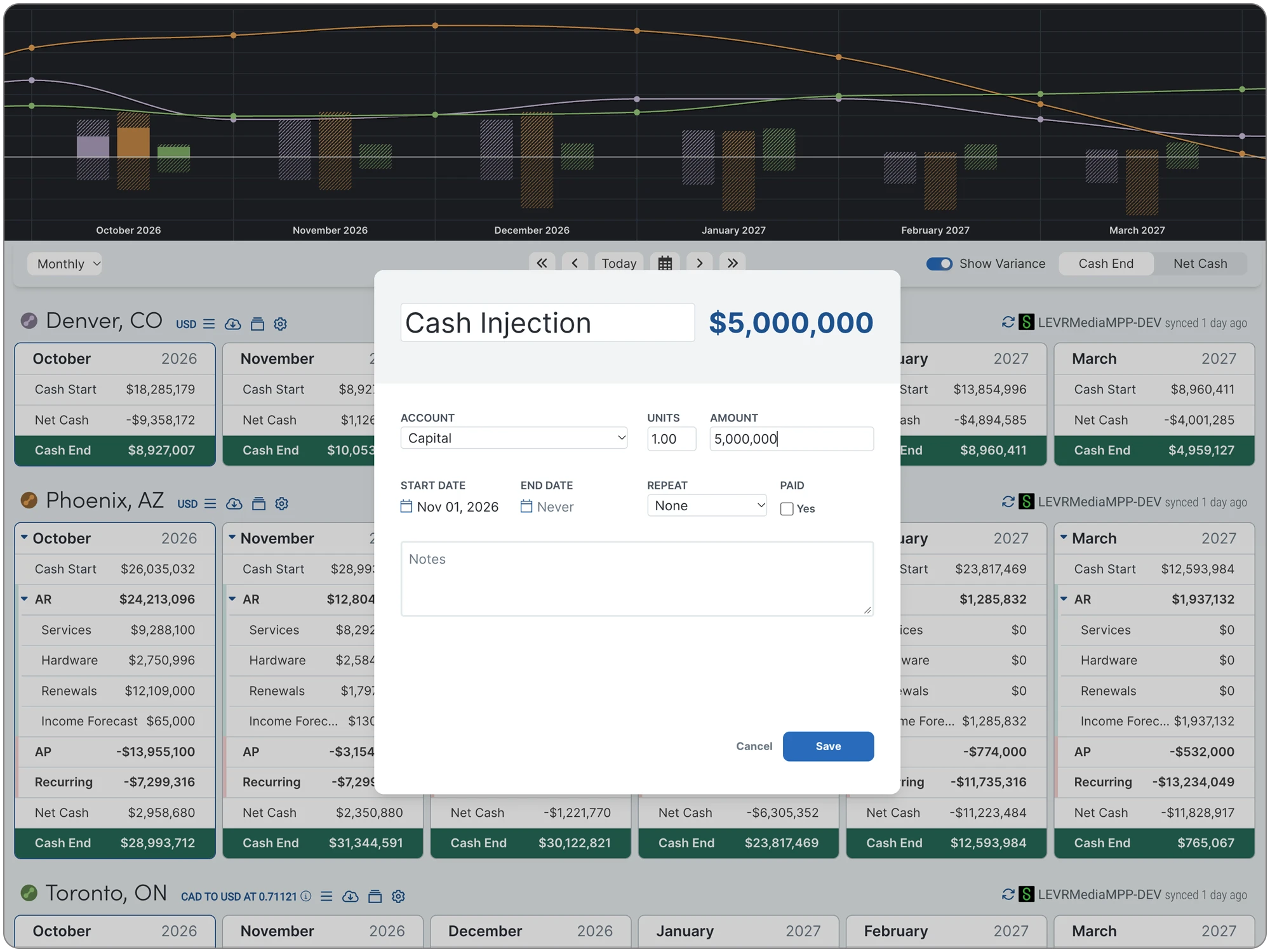Open the Phoenix, AZ archive box icon
The height and width of the screenshot is (952, 1270).
[x=258, y=503]
